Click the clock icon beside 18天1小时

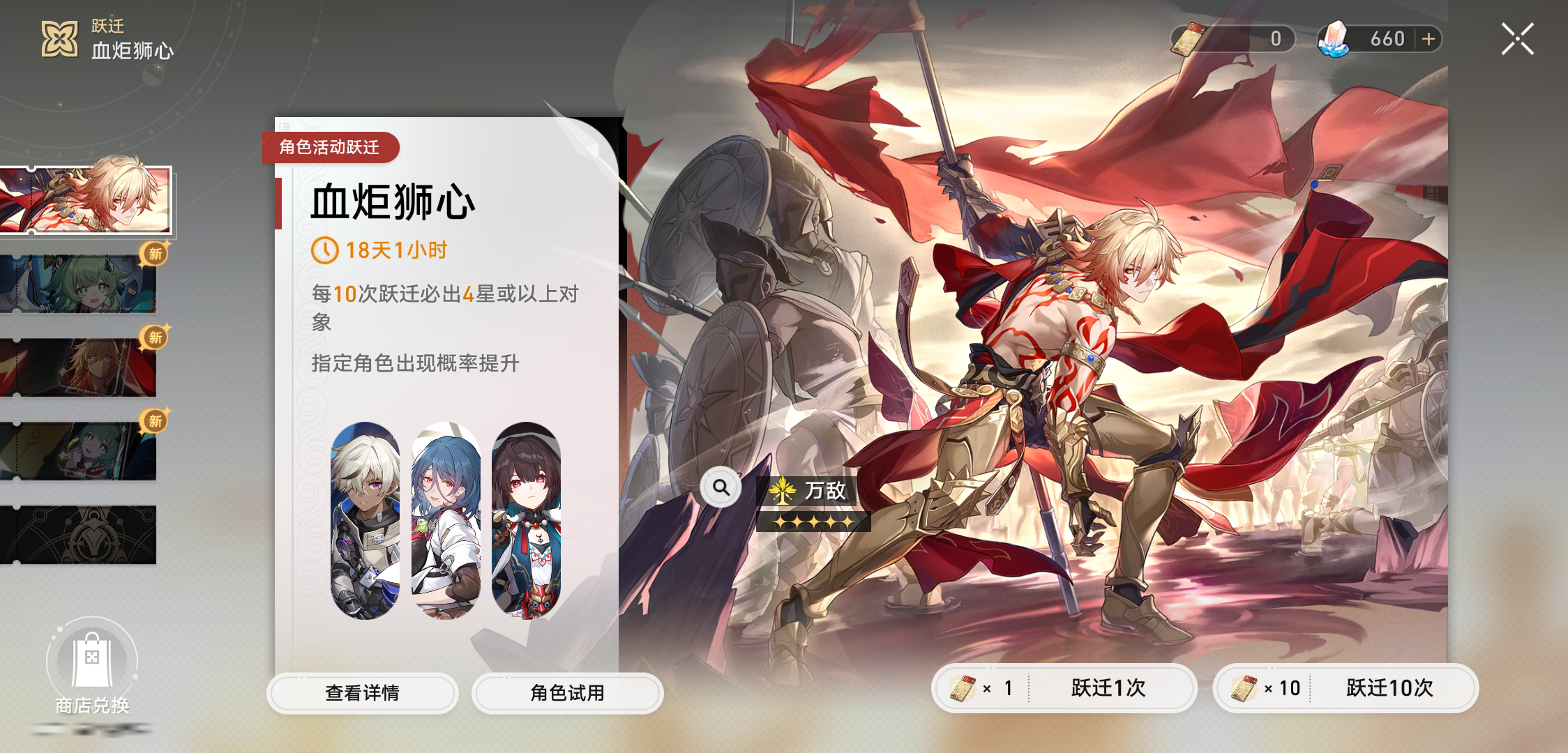tap(324, 250)
